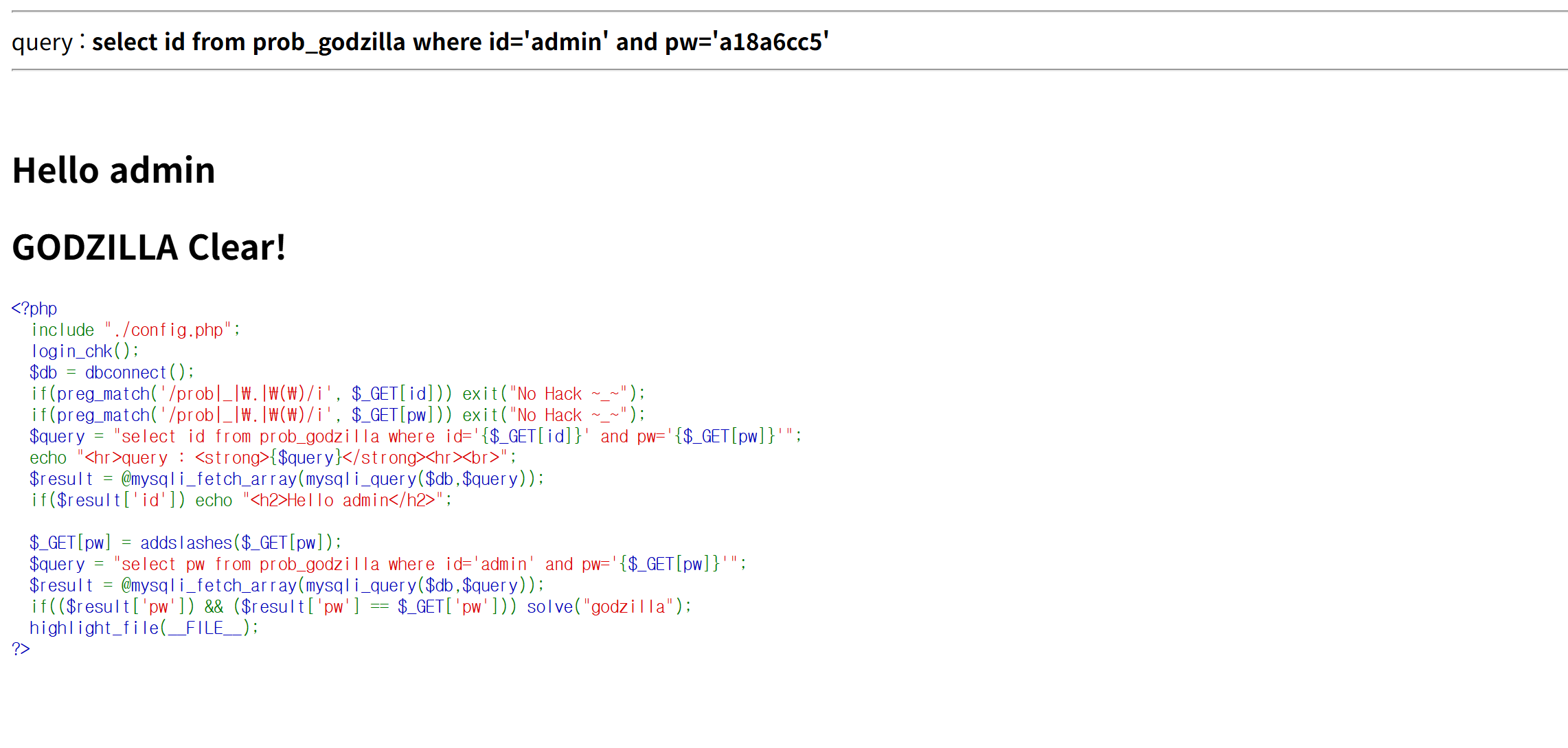The width and height of the screenshot is (1568, 748).
Task: Click the 'select id from prob_godzilla' query line
Action: click(415, 436)
